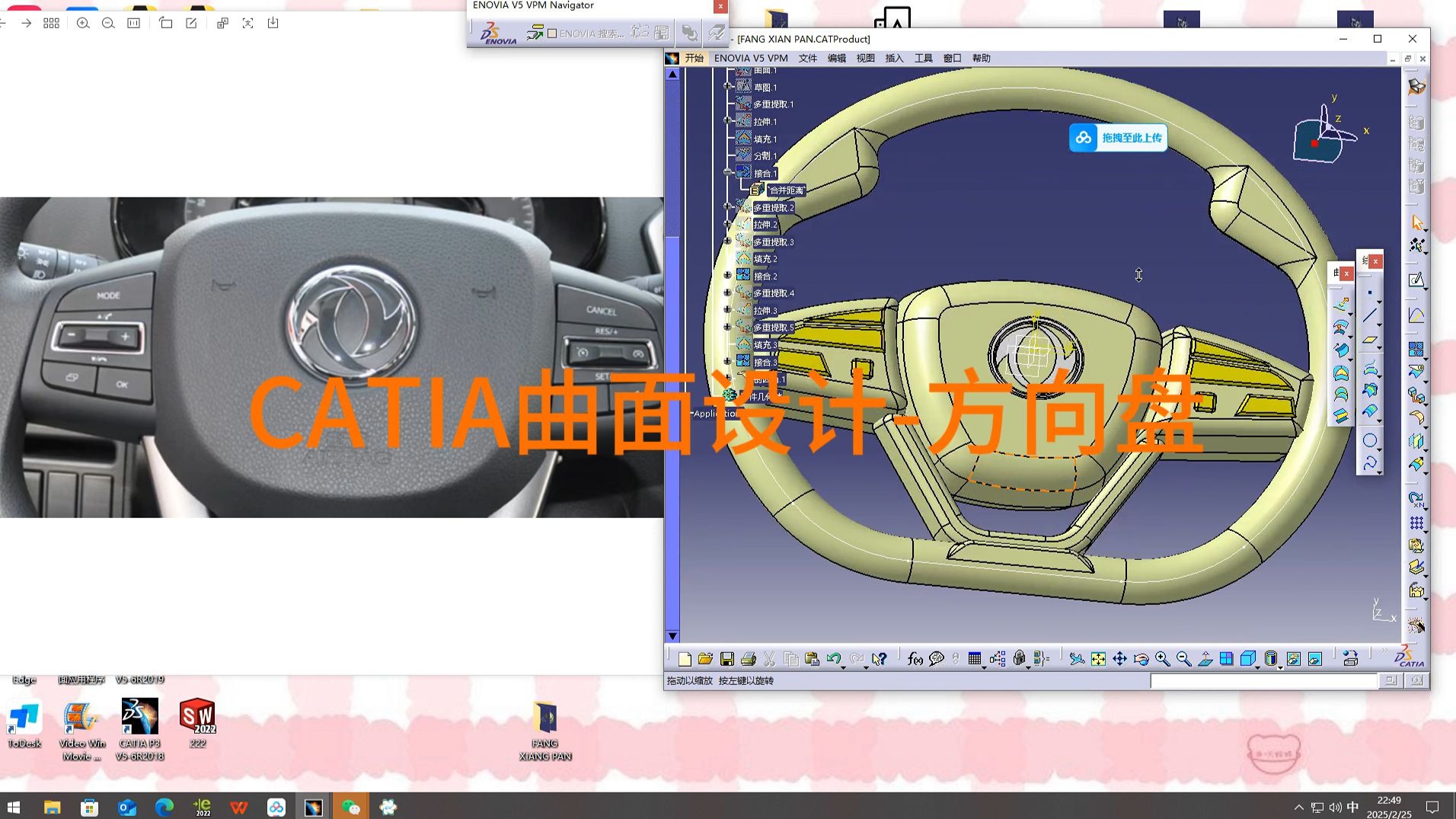The image size is (1456, 819).
Task: Click the Normal View icon
Action: 1205,659
